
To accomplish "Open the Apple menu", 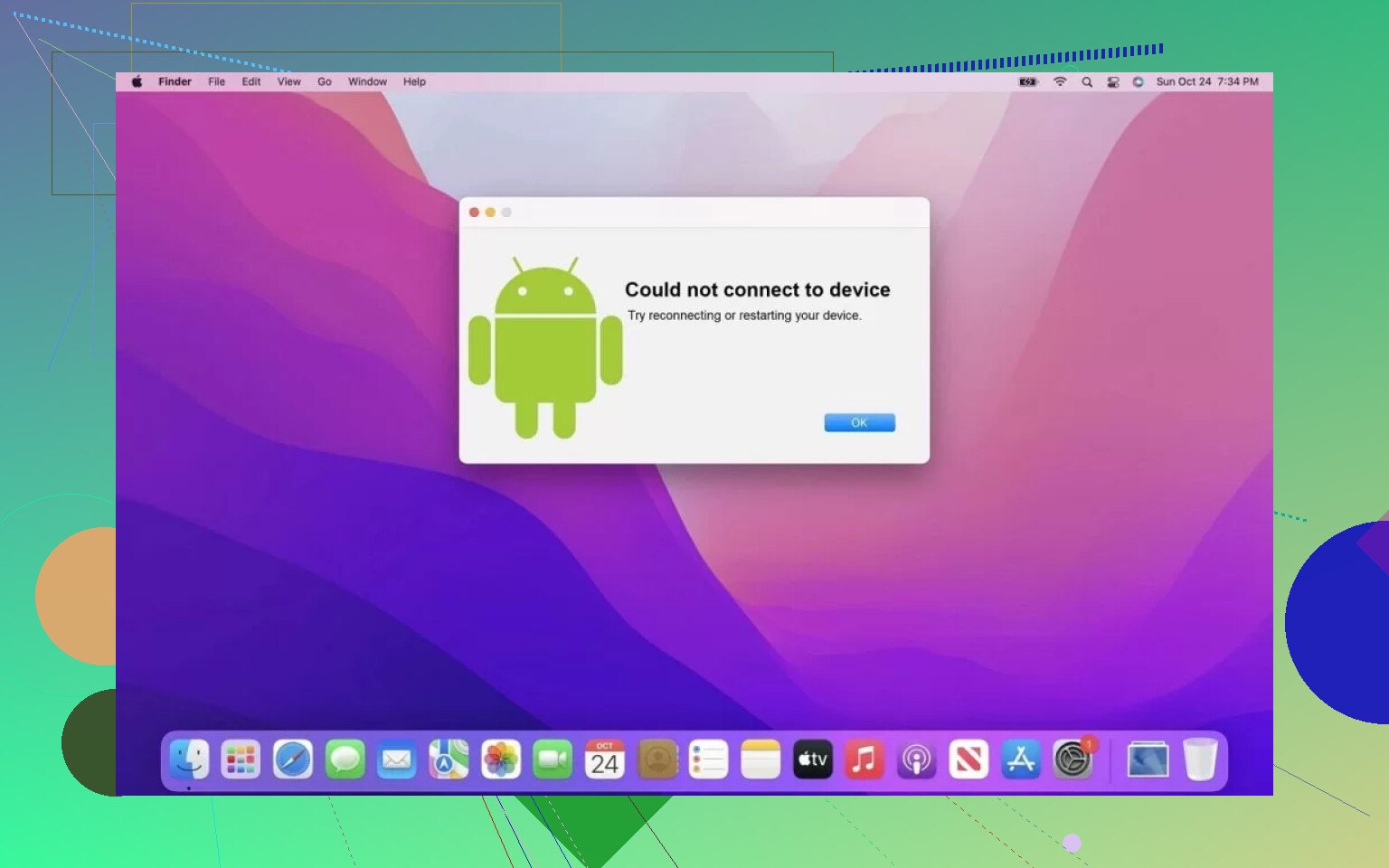I will (137, 81).
